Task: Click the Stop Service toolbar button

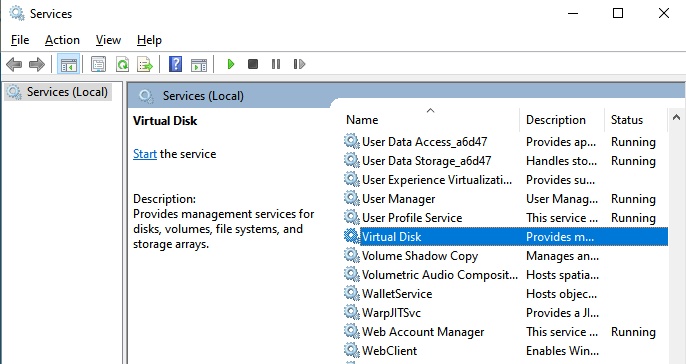Action: [253, 64]
